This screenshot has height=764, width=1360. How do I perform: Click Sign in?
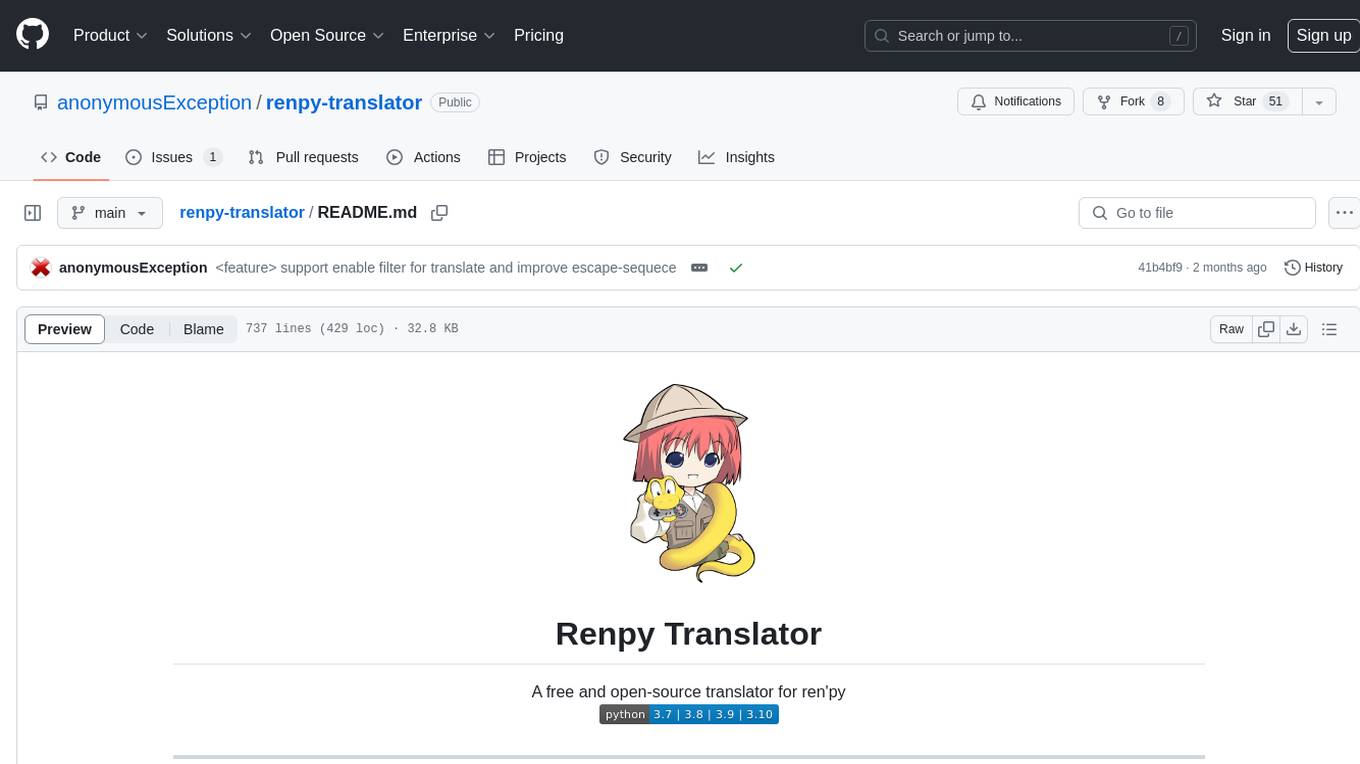[1245, 35]
